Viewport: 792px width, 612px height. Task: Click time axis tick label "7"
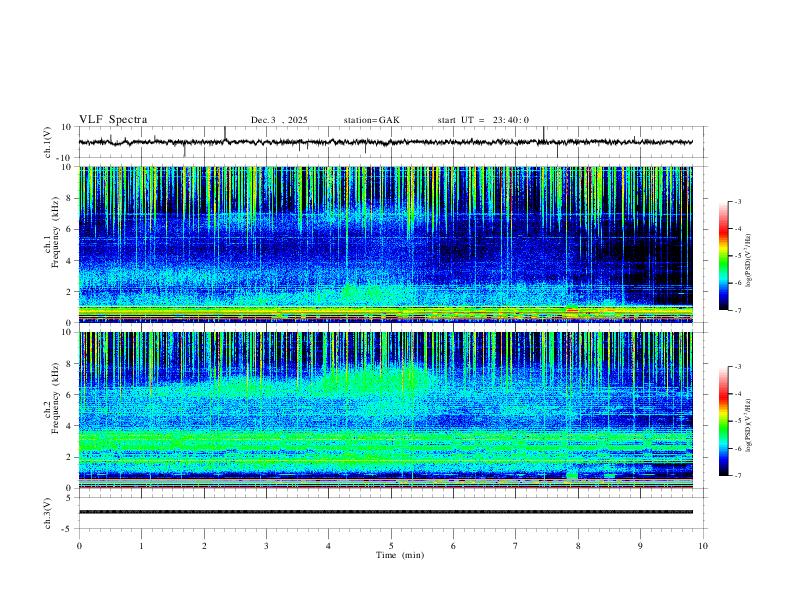tap(516, 546)
